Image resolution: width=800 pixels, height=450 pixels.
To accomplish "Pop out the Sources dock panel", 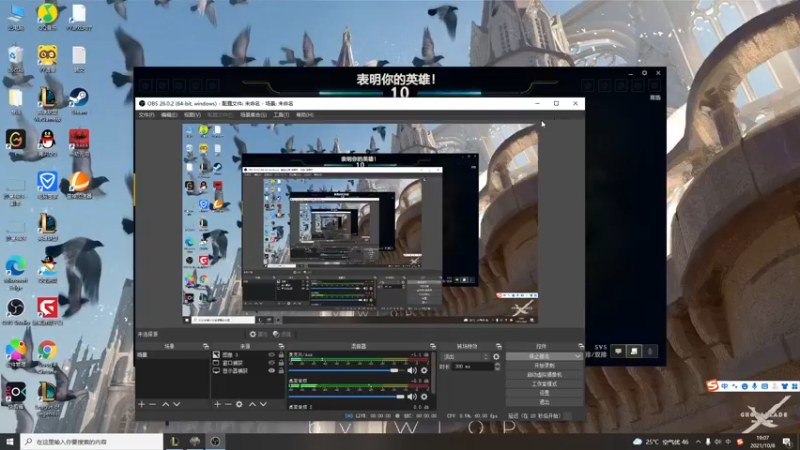I will pyautogui.click(x=281, y=346).
